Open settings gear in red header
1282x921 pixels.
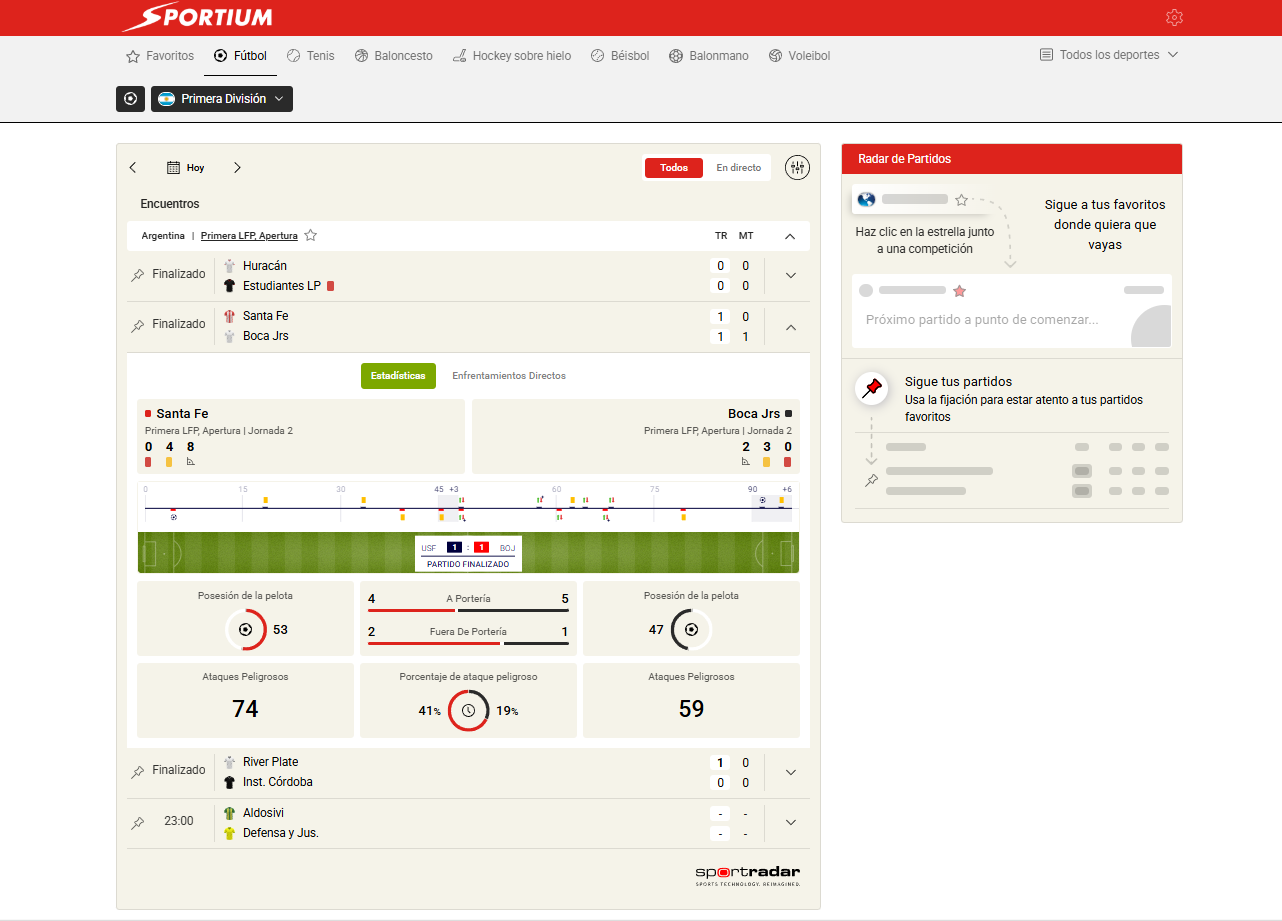click(1174, 18)
